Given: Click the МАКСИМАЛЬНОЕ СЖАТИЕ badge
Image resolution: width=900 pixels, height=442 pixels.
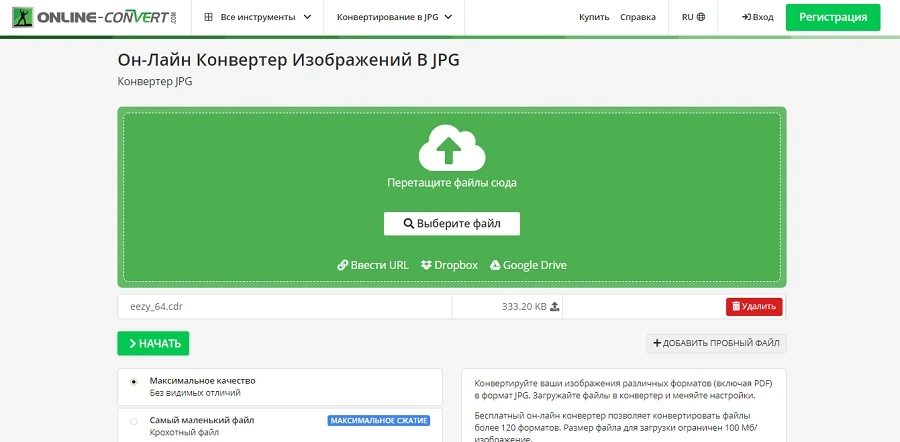Looking at the screenshot, I should coord(379,421).
